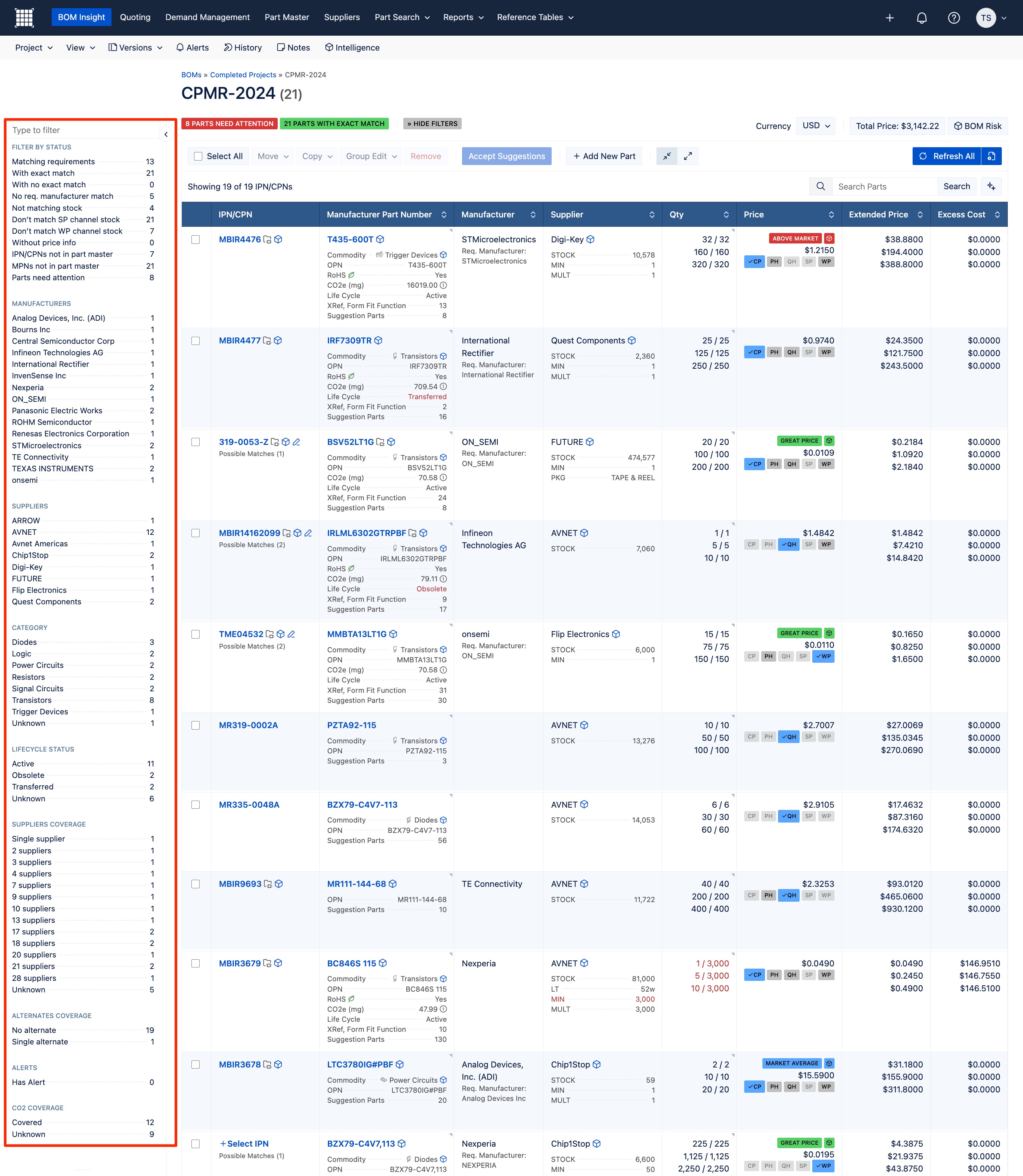
Task: Collapse filter sidebar with the chevron
Action: click(x=165, y=135)
